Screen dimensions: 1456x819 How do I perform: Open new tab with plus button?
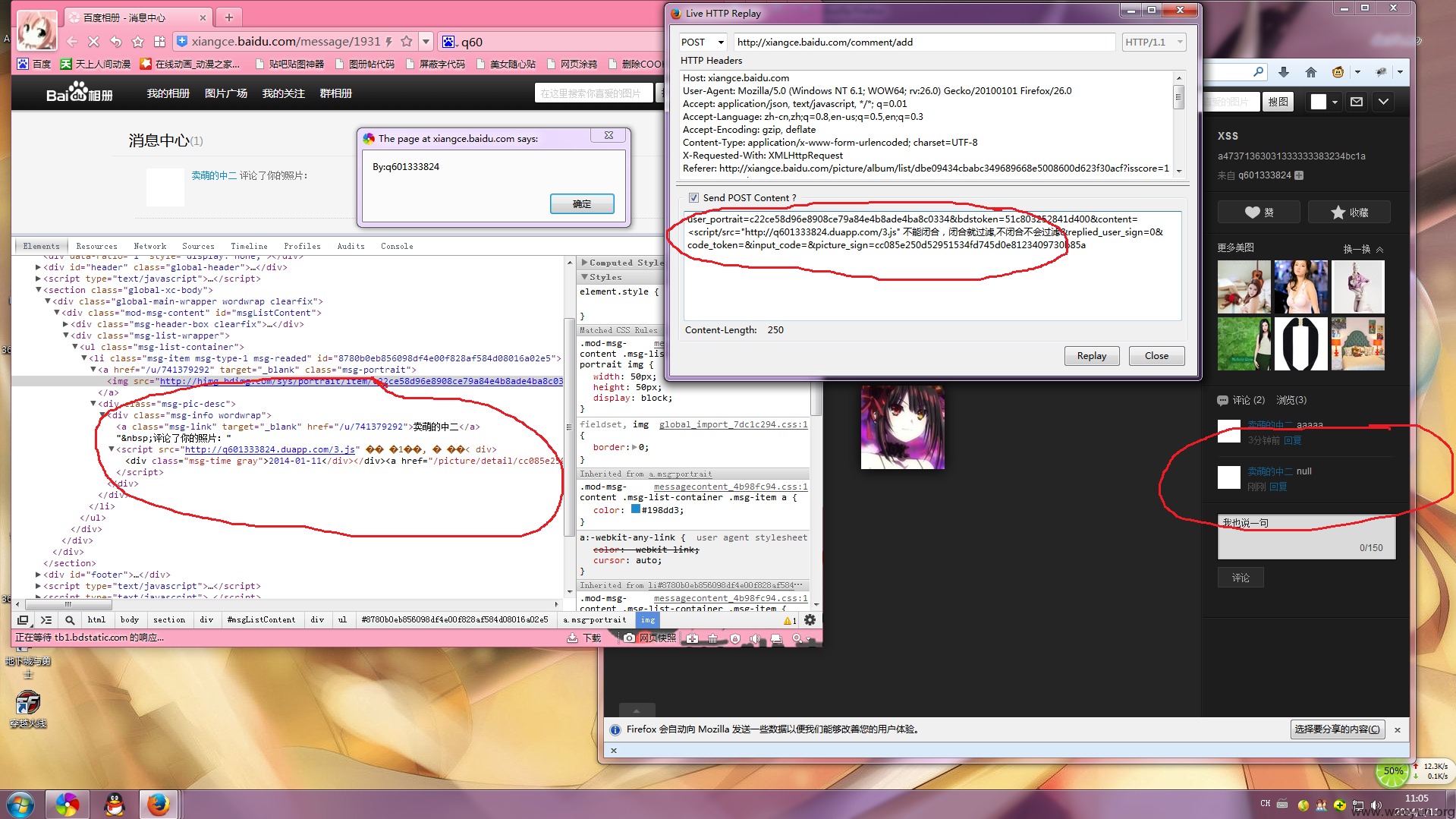[228, 17]
